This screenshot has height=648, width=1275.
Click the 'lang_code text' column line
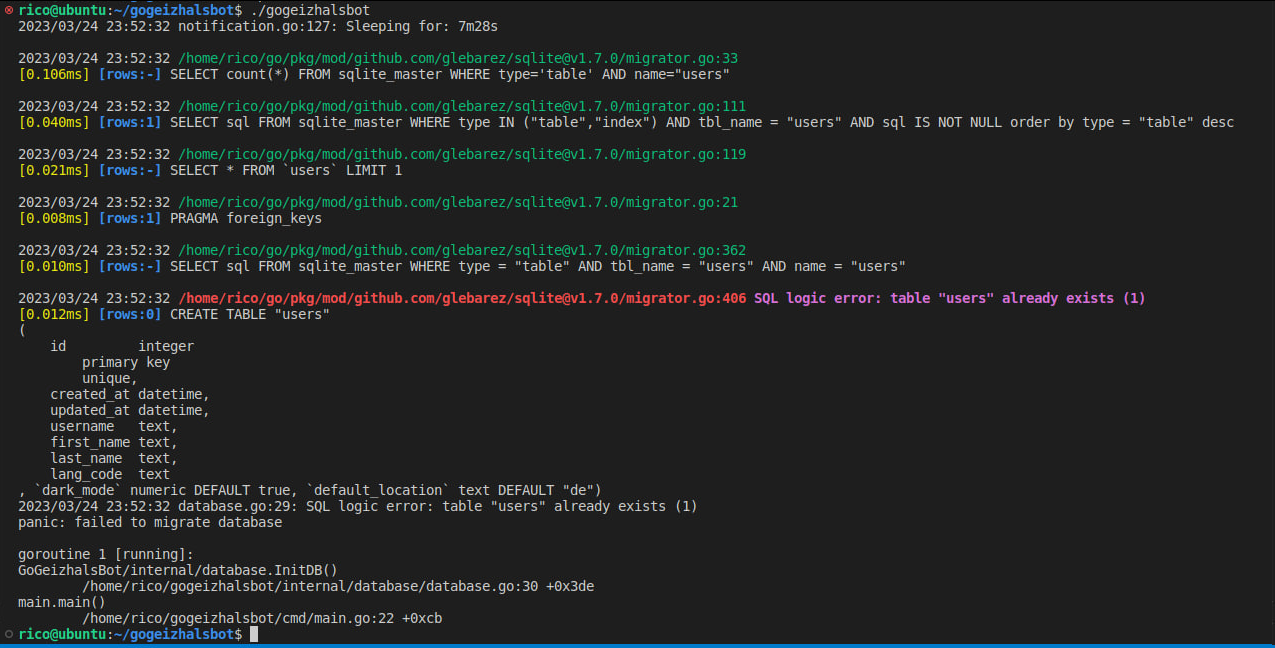pos(110,474)
